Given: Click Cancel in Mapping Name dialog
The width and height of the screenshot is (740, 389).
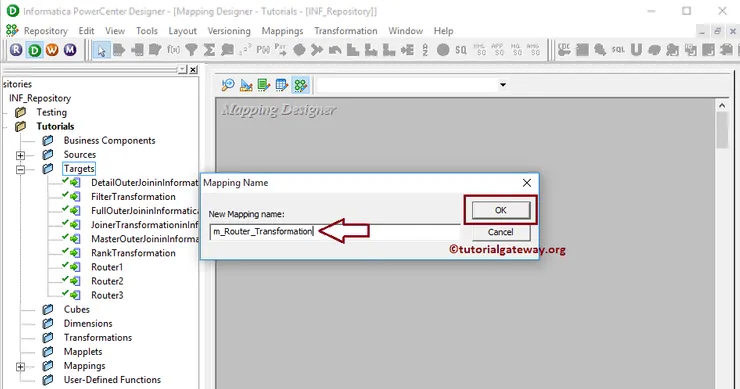Looking at the screenshot, I should 501,232.
